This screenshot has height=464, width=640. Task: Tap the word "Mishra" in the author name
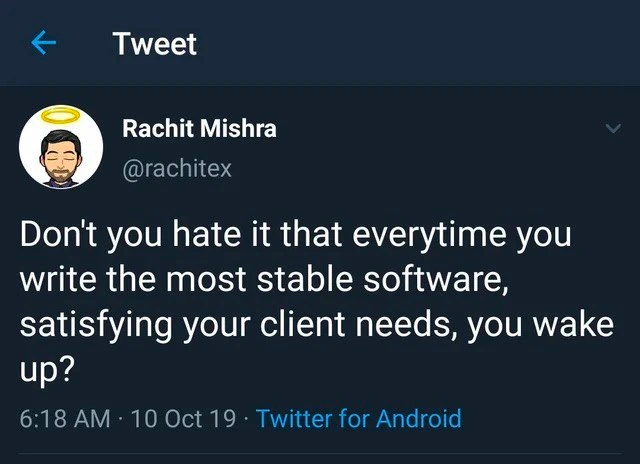(238, 129)
